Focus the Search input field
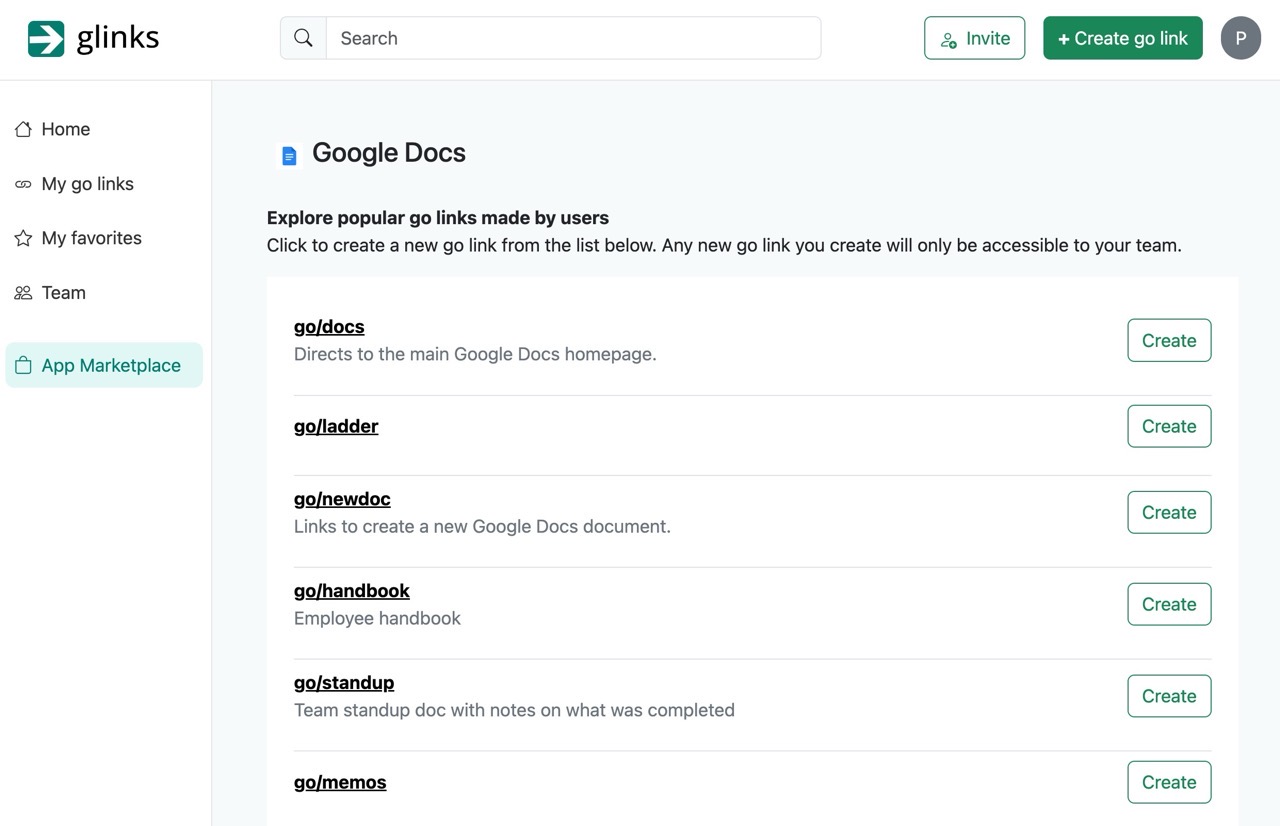 click(573, 38)
